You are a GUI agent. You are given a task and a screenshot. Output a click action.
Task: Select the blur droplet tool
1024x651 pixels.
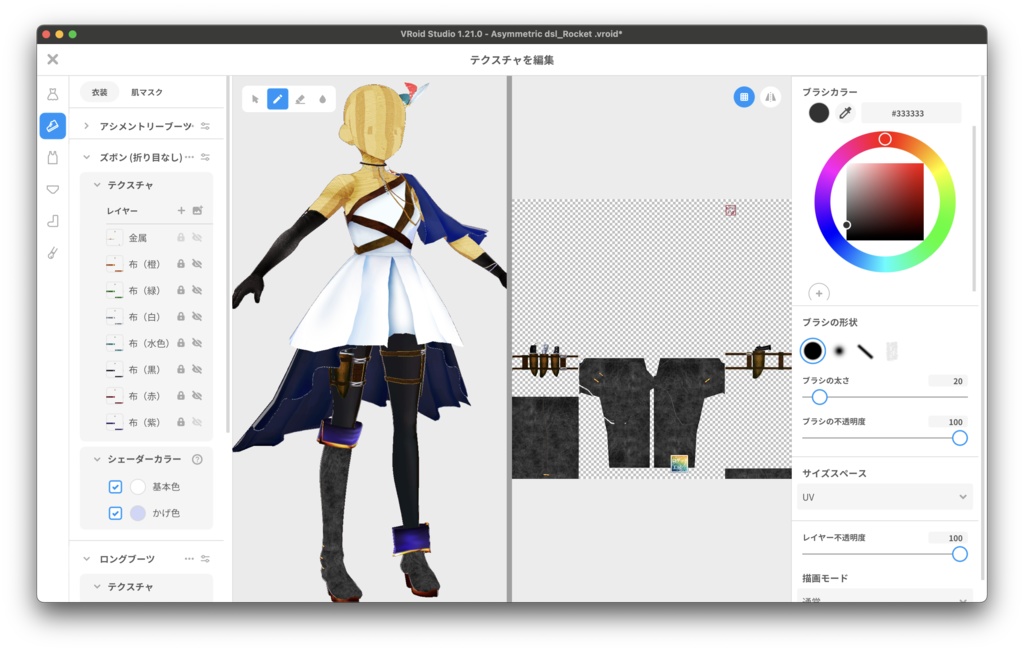[x=322, y=100]
